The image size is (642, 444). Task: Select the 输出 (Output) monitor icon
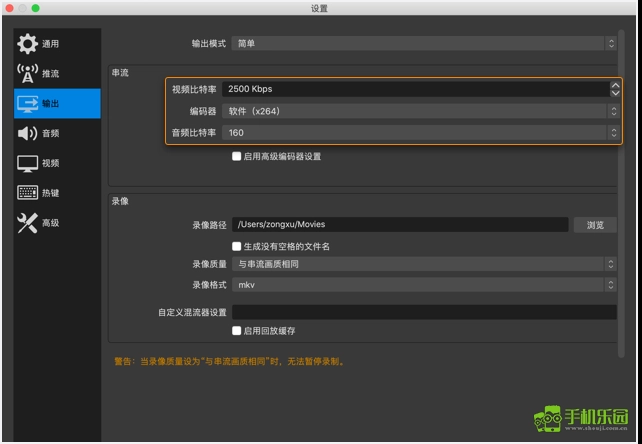point(28,103)
